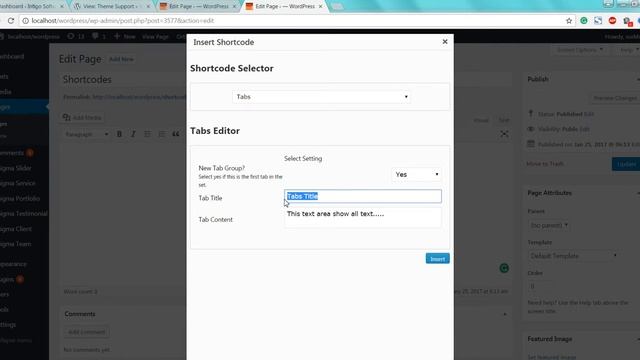The image size is (640, 360).
Task: Click the Tab Title input field
Action: (362, 196)
